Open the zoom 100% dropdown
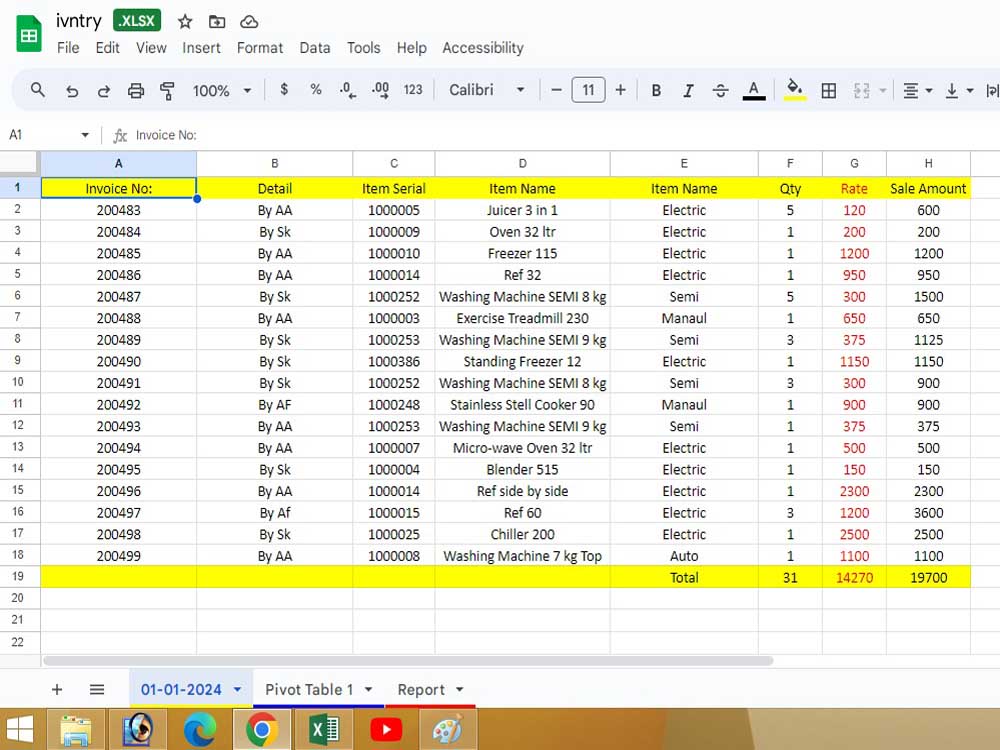Viewport: 1000px width, 750px height. point(221,91)
